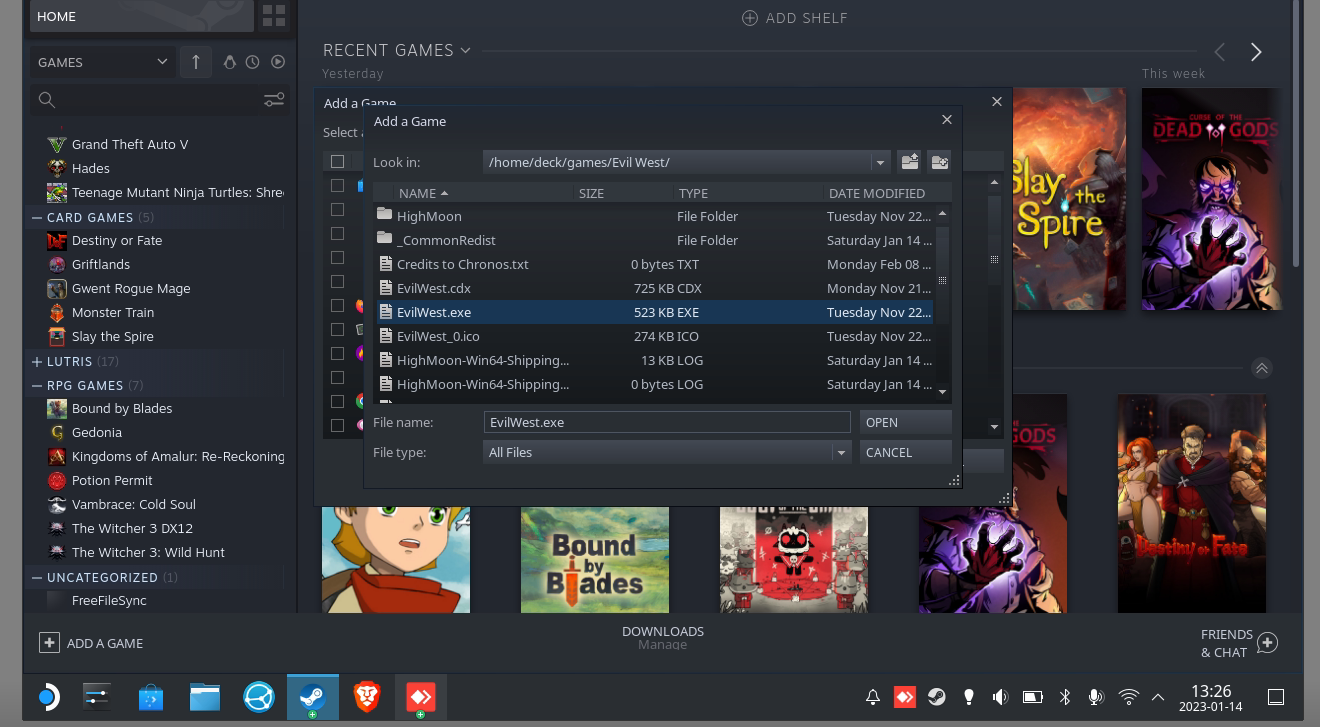Open FRIENDS & CHAT
Viewport: 1320px width, 727px height.
pos(1239,643)
